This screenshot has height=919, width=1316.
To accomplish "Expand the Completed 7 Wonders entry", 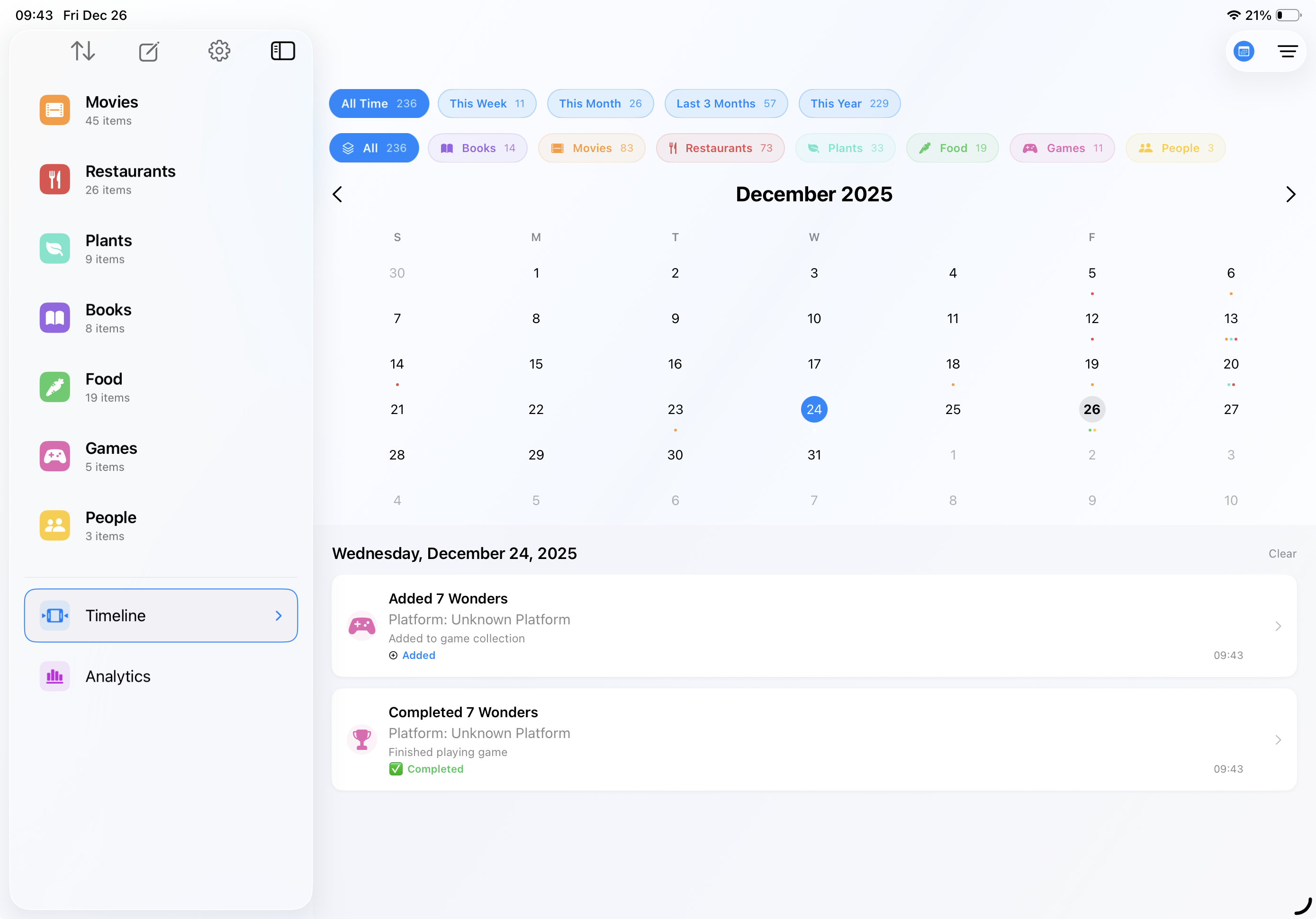I will [814, 740].
